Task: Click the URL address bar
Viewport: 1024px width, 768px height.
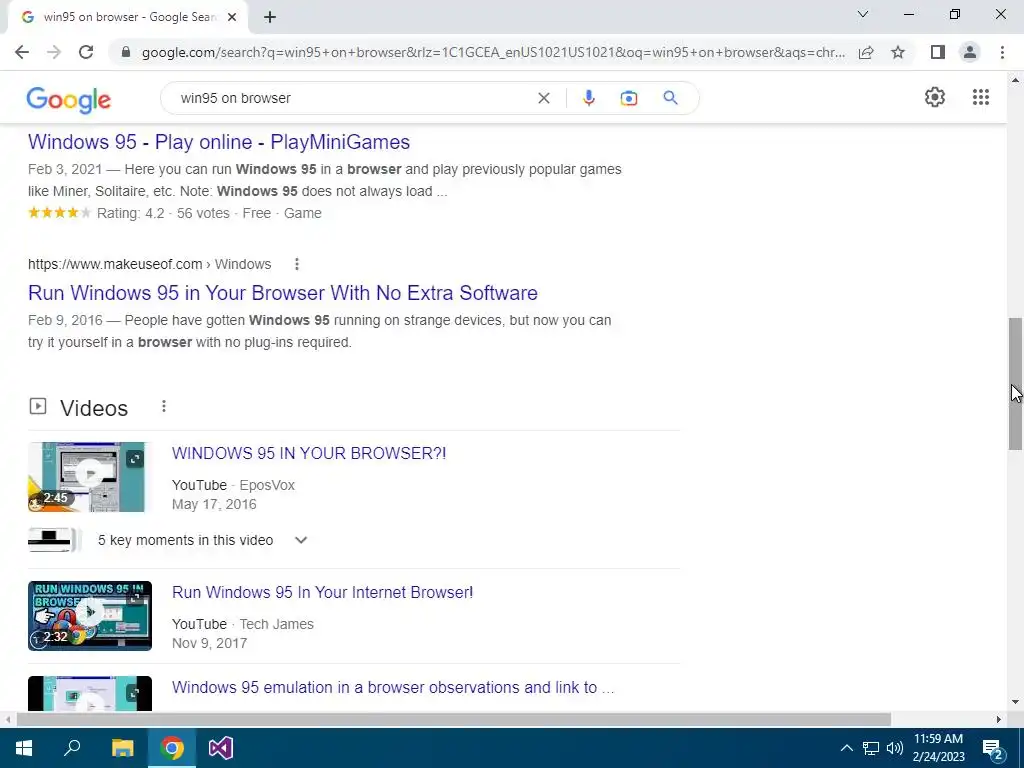Action: point(493,52)
